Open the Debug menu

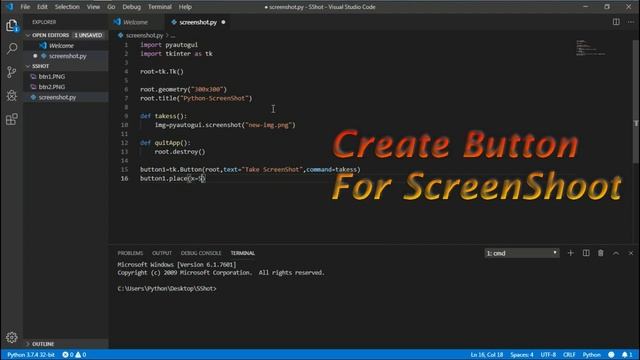(131, 7)
